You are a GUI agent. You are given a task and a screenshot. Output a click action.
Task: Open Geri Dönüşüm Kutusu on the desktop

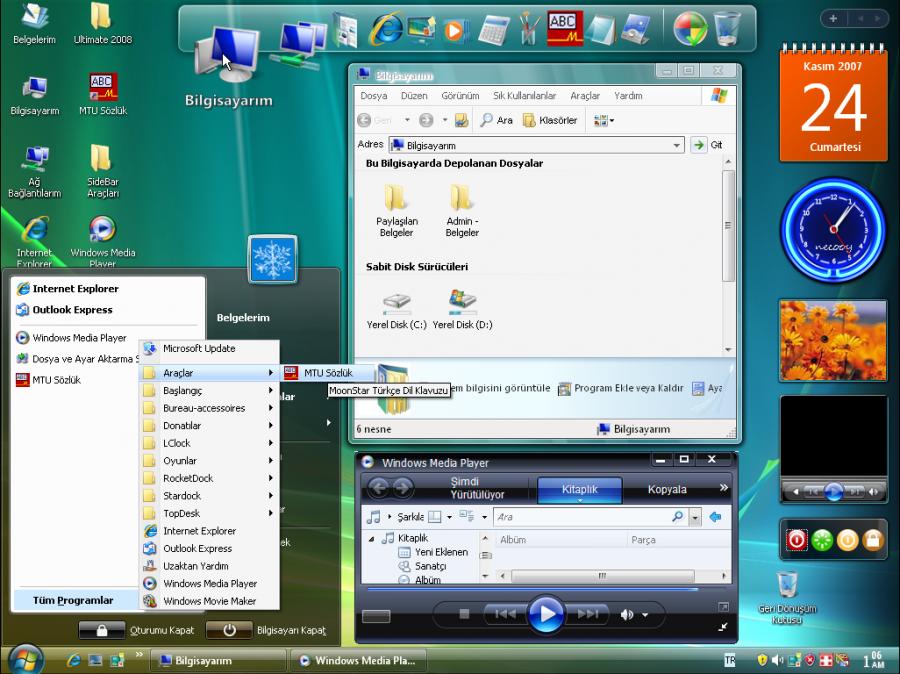(x=787, y=598)
